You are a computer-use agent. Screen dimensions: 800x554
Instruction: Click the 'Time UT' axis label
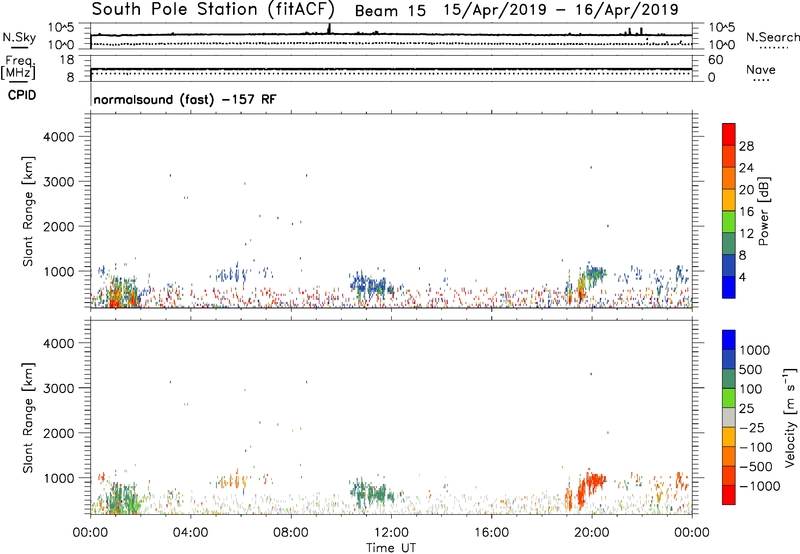[x=391, y=548]
